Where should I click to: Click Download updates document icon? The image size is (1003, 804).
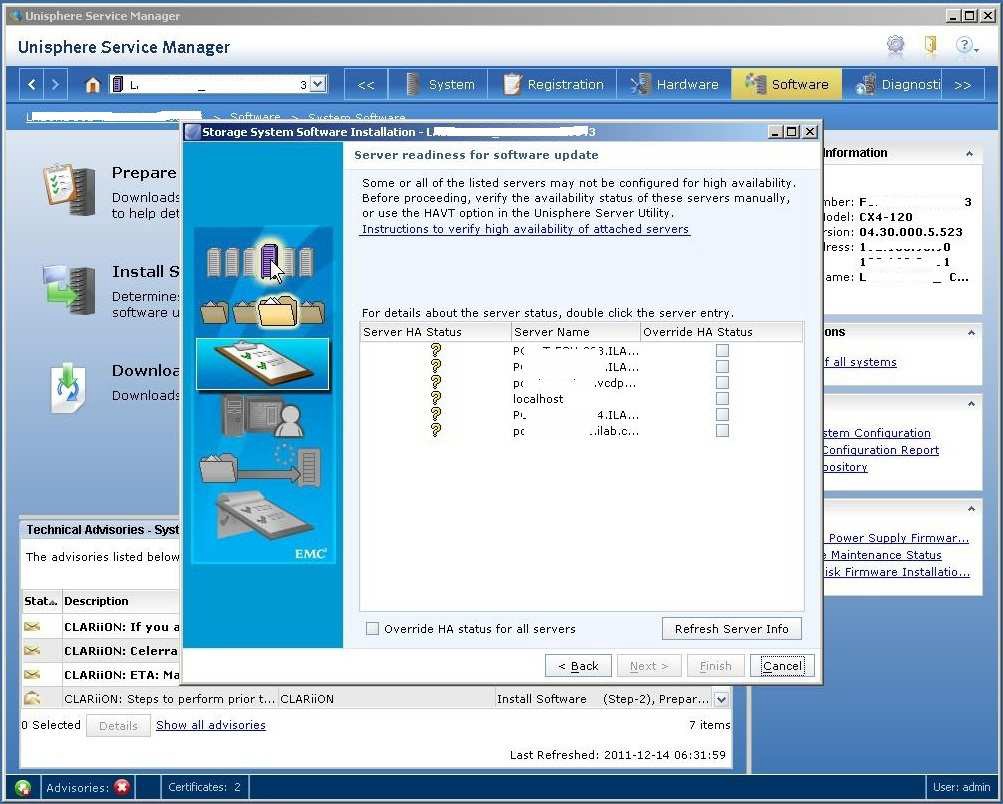[68, 388]
